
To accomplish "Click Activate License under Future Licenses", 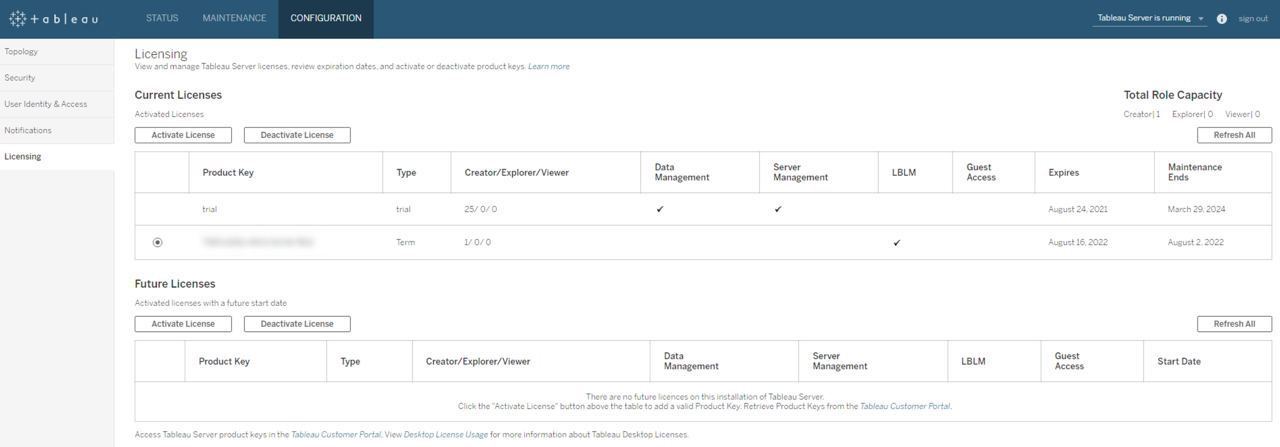I will click(x=183, y=324).
